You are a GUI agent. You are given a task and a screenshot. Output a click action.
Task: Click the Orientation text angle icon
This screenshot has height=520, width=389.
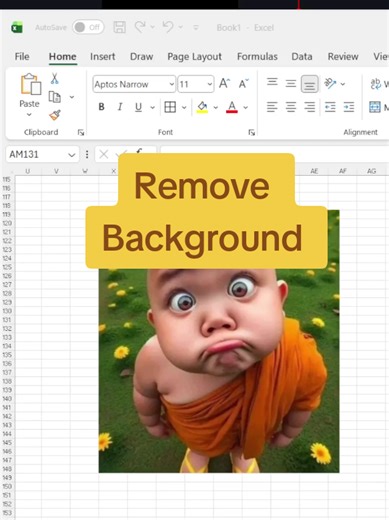(330, 83)
